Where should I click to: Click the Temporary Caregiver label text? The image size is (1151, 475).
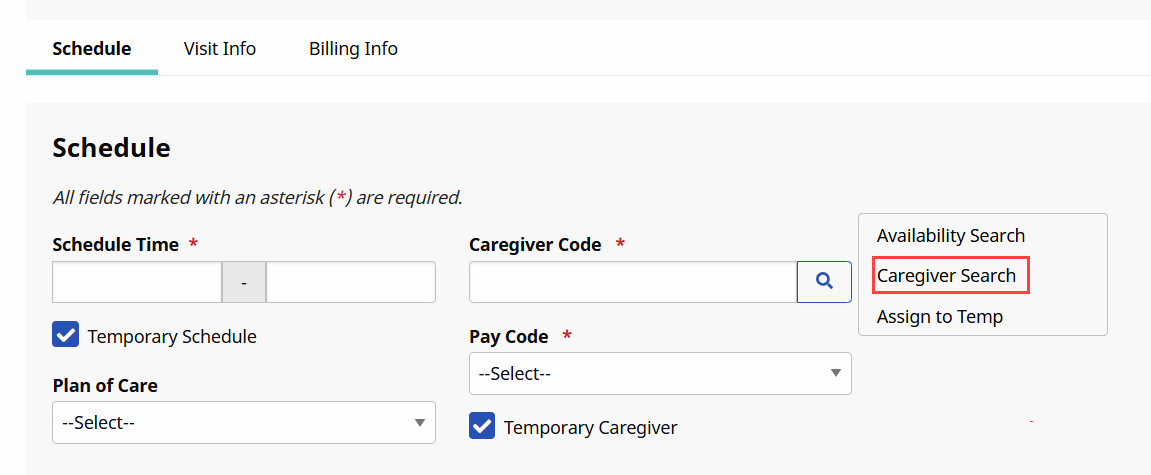click(590, 427)
